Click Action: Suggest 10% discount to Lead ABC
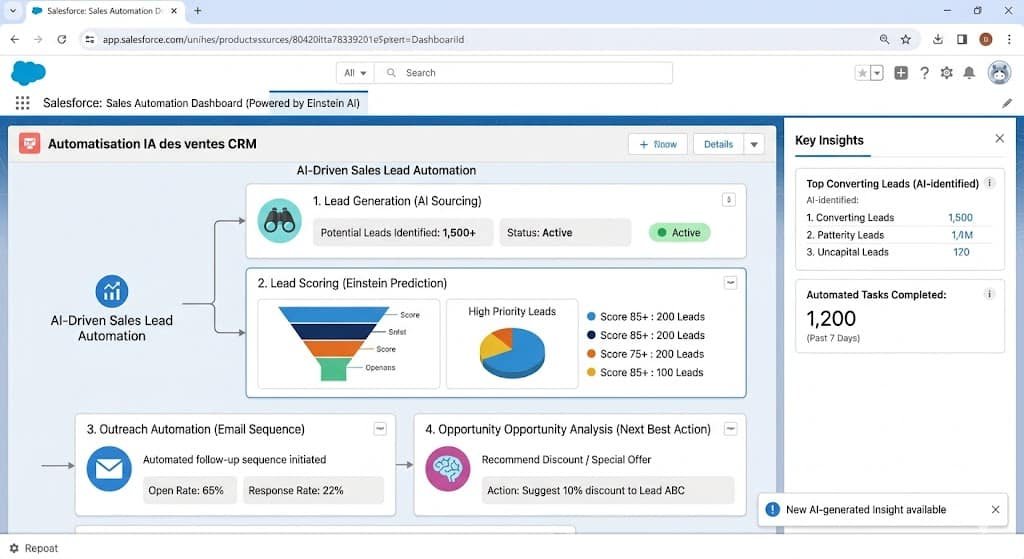 tap(607, 490)
